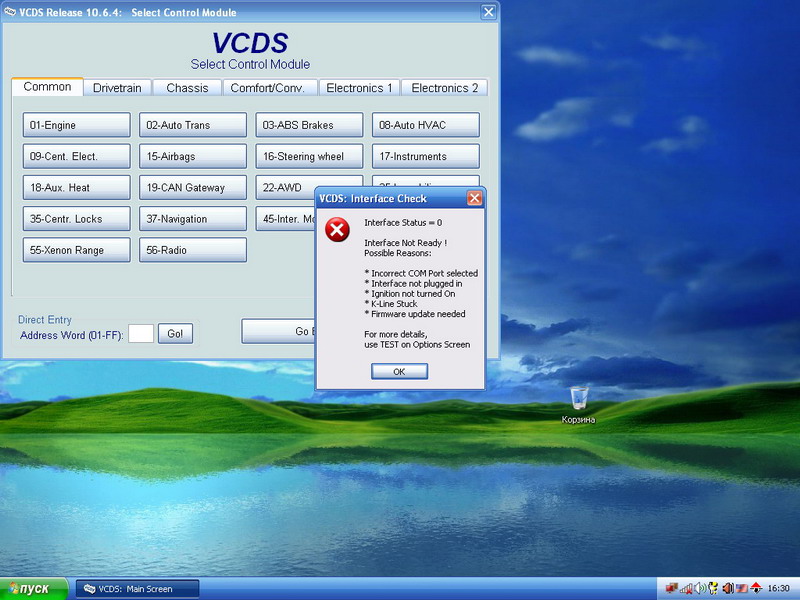800x600 pixels.
Task: Open the wireless signal tray icon
Action: pos(685,588)
